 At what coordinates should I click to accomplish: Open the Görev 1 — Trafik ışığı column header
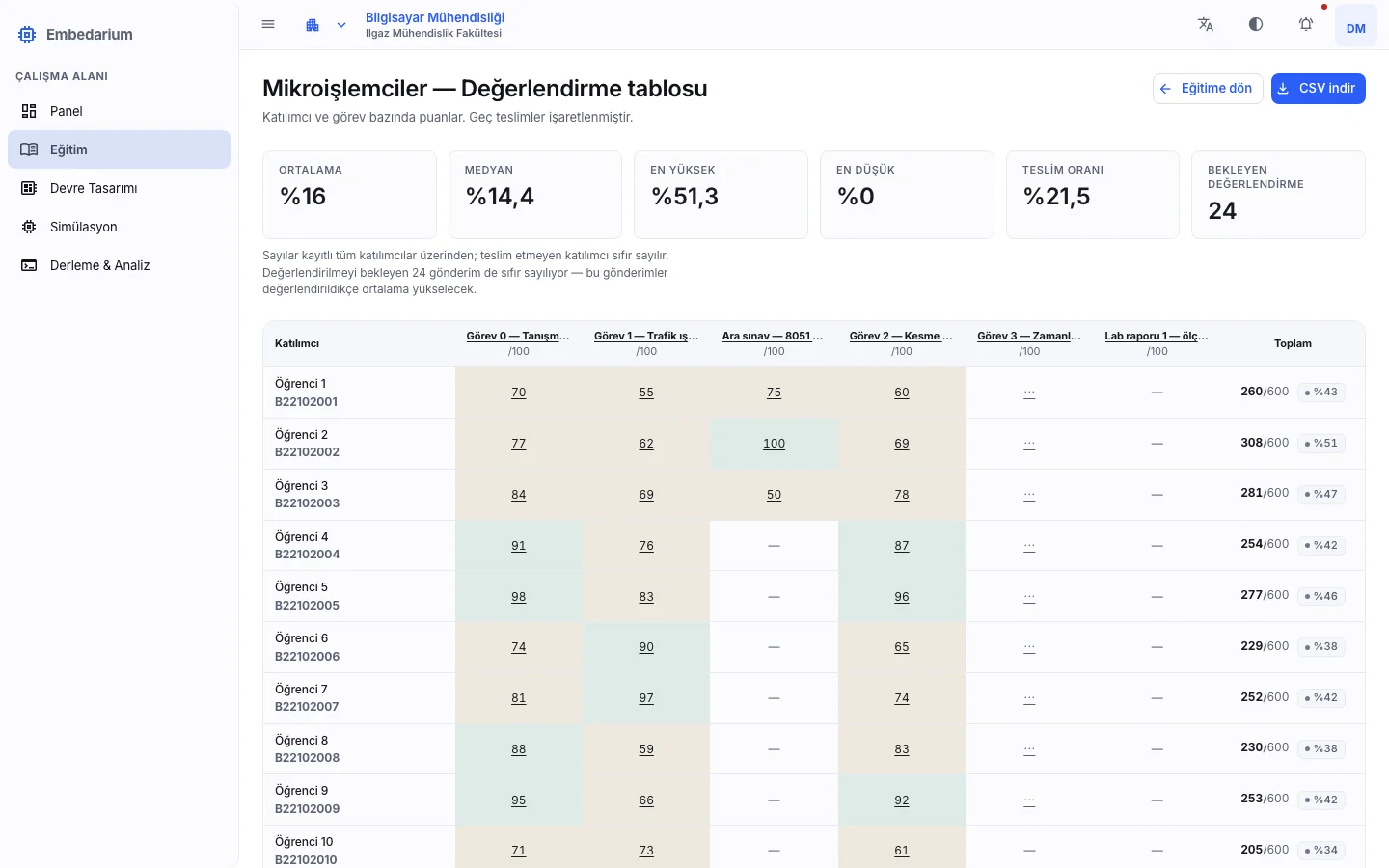[x=646, y=336]
